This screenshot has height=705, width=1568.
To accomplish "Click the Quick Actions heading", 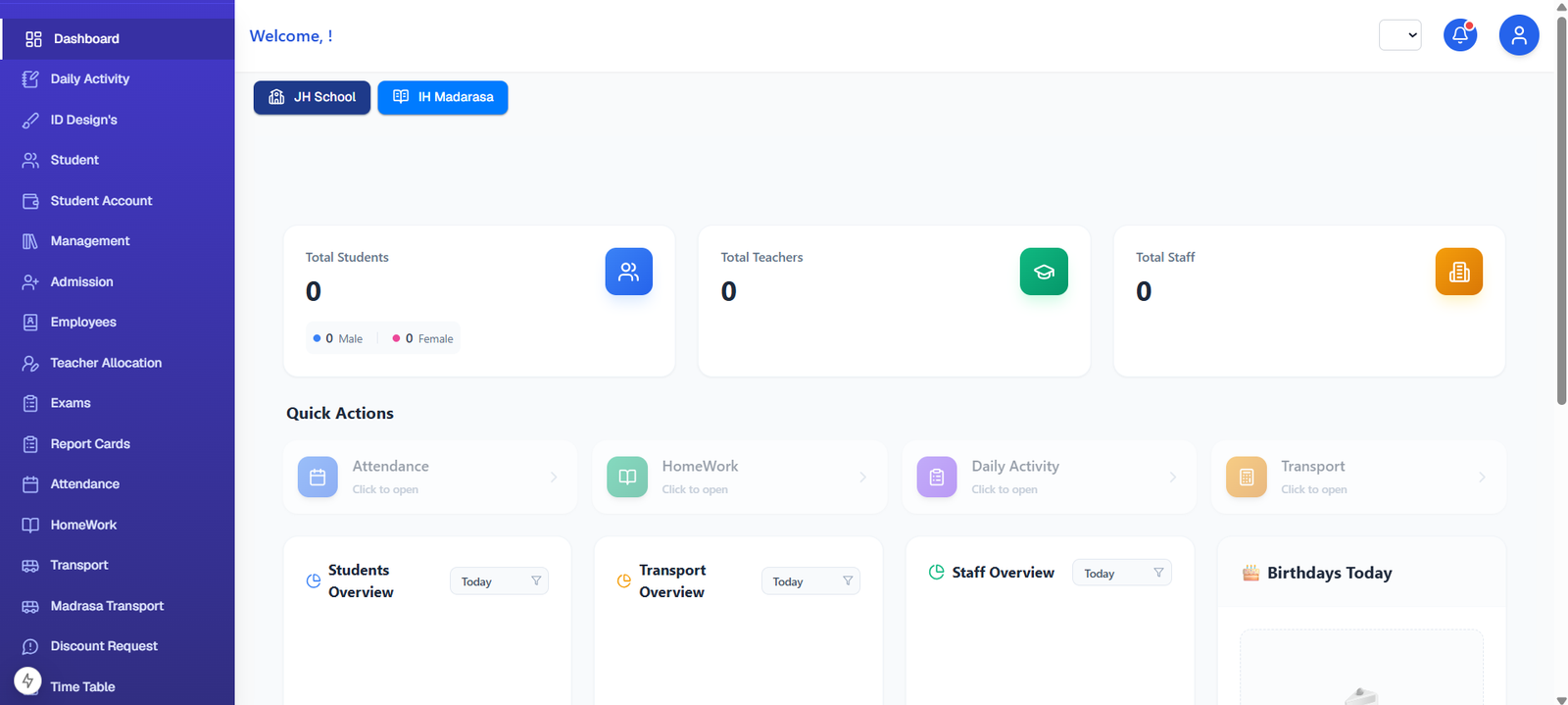I will (x=340, y=414).
